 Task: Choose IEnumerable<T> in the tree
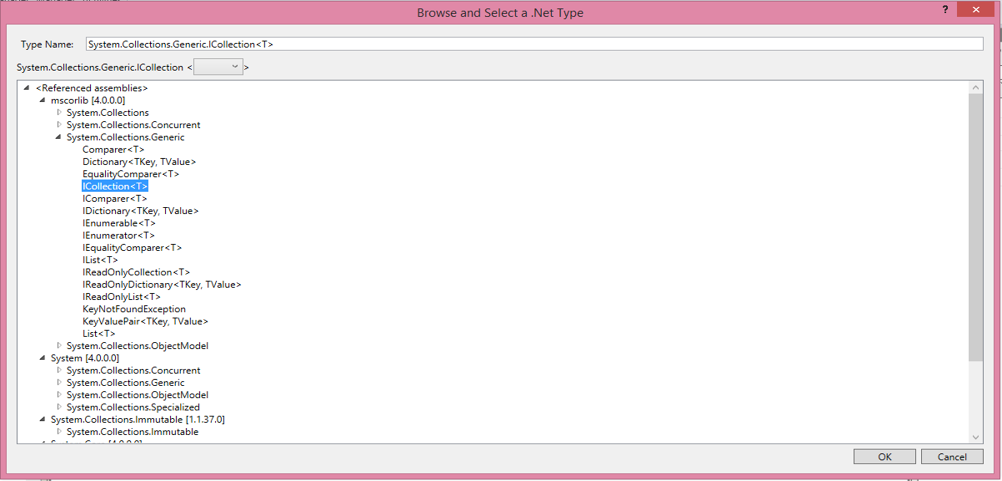point(119,223)
